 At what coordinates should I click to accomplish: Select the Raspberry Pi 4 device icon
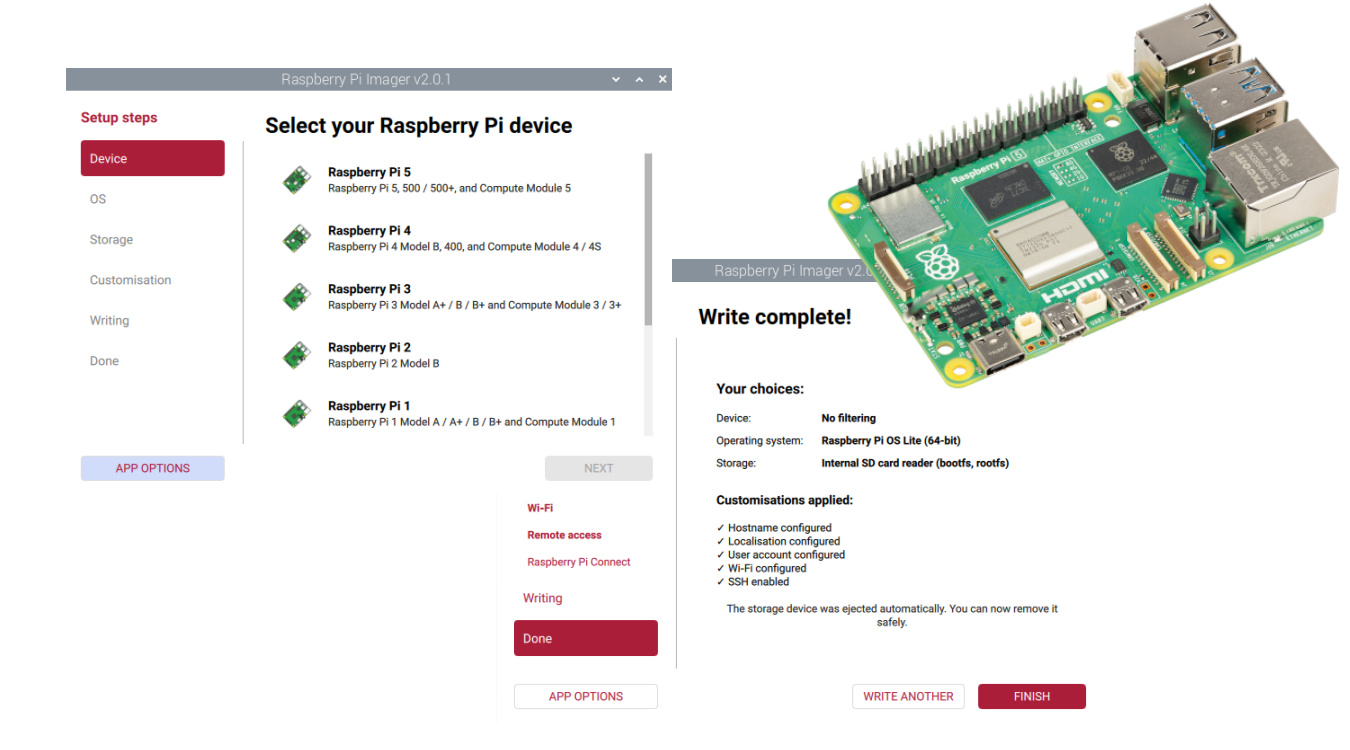click(x=296, y=237)
